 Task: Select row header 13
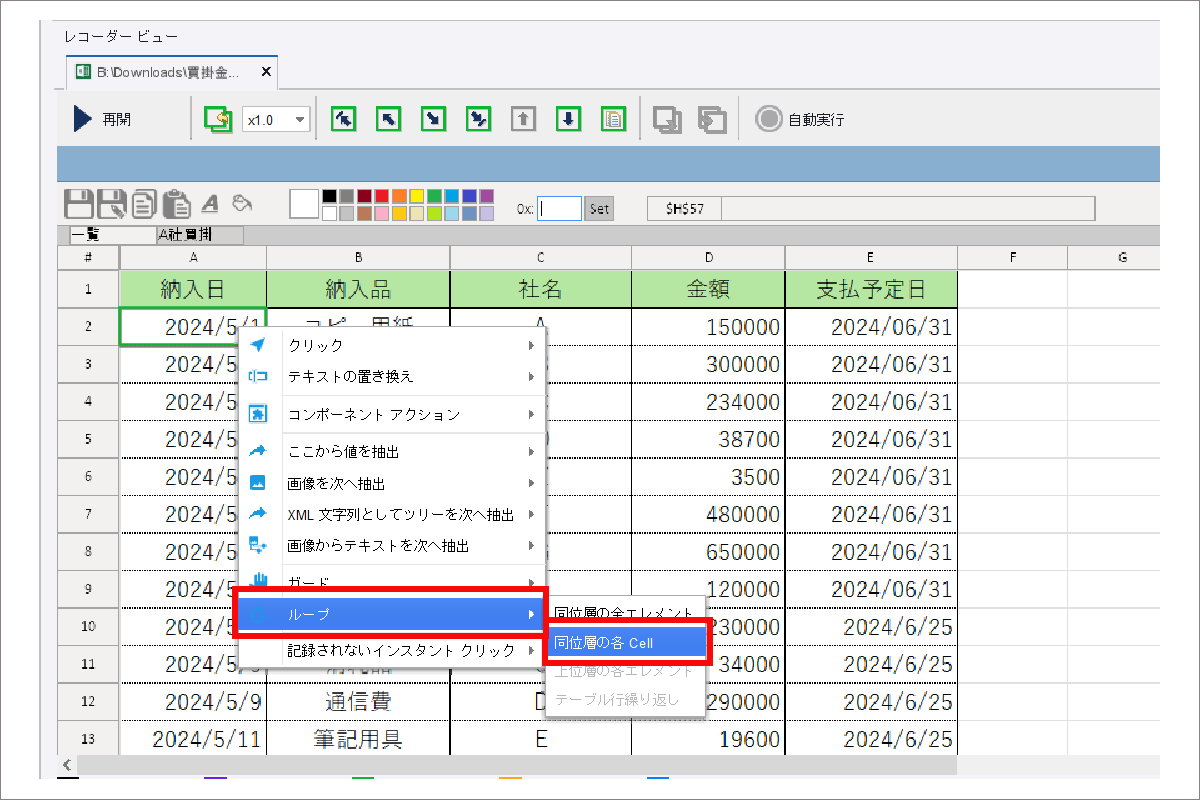pyautogui.click(x=88, y=739)
